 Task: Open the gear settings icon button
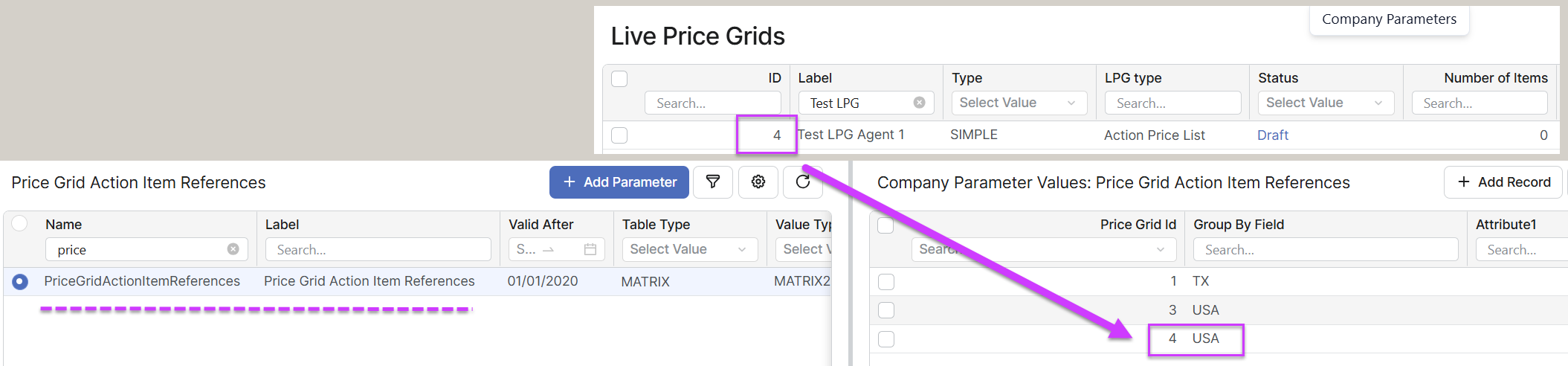click(758, 182)
